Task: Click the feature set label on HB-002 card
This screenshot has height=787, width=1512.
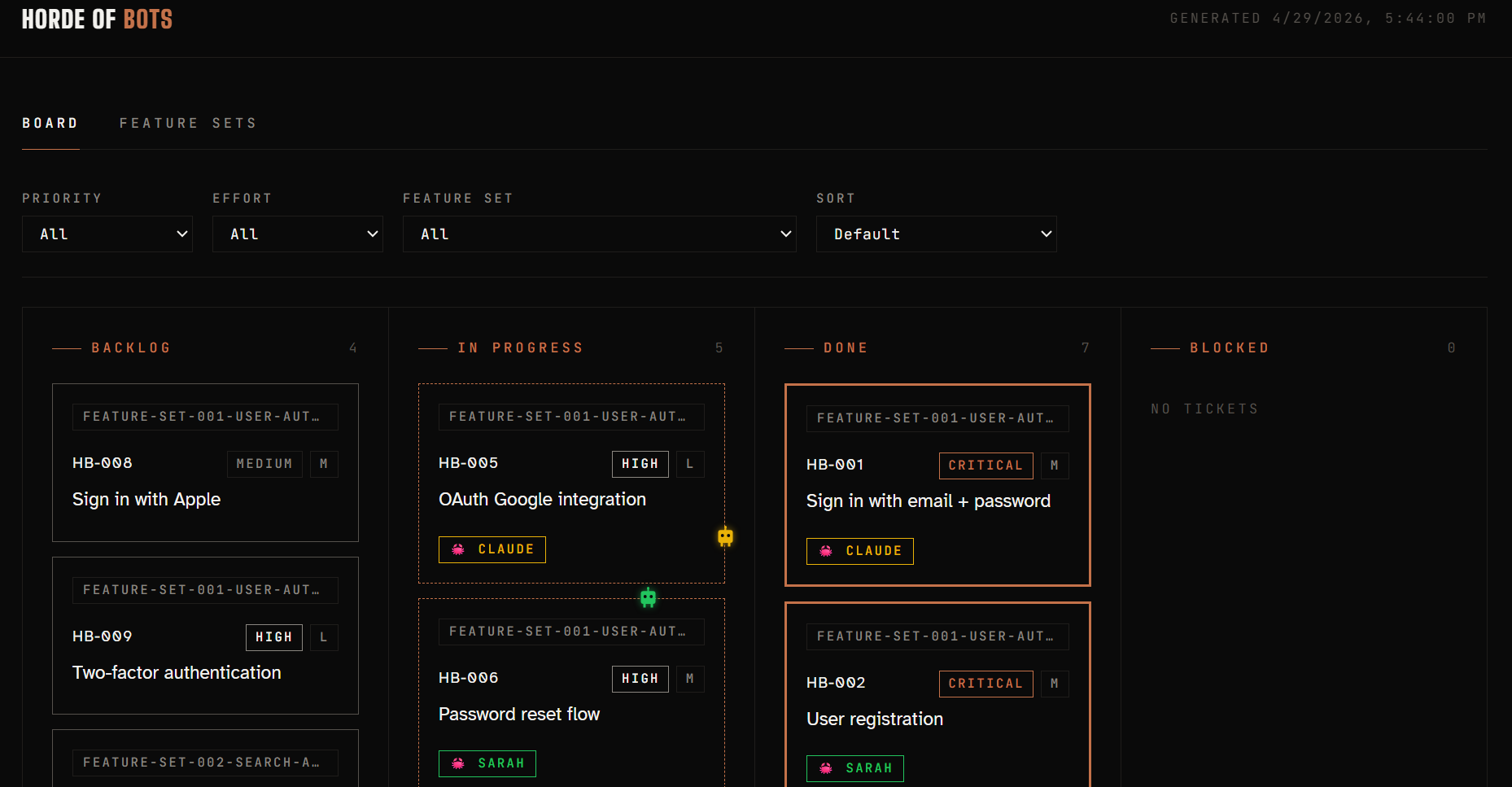Action: tap(937, 636)
